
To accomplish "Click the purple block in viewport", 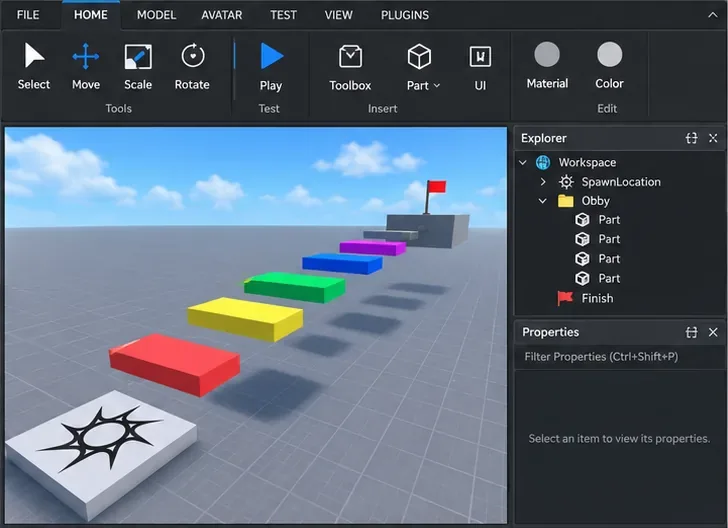I will pyautogui.click(x=372, y=248).
